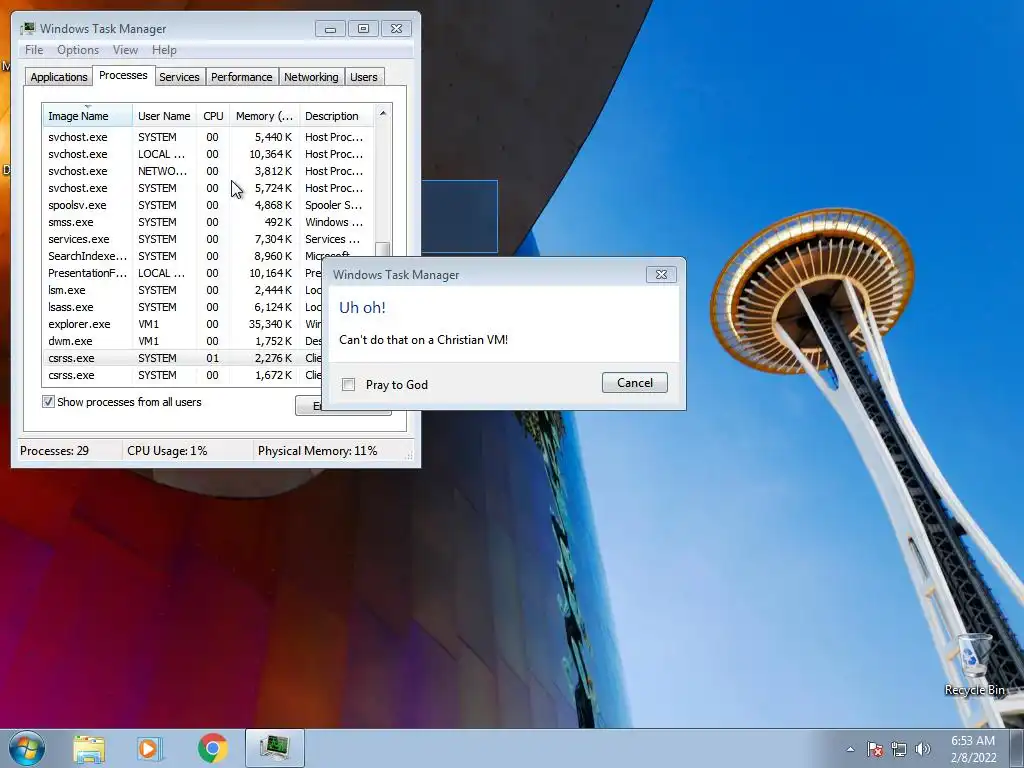Viewport: 1024px width, 768px height.
Task: Select csrss.exe row using 2,276 K
Action: coord(183,358)
